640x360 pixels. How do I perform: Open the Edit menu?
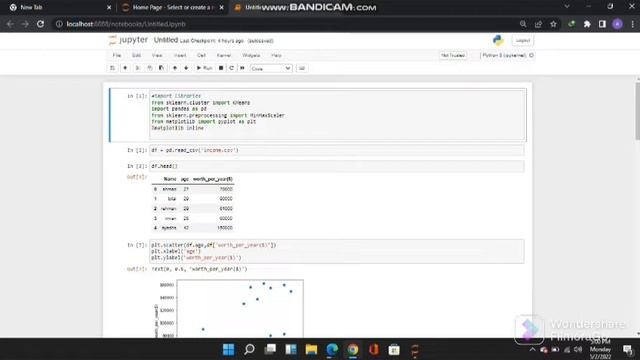[x=136, y=55]
